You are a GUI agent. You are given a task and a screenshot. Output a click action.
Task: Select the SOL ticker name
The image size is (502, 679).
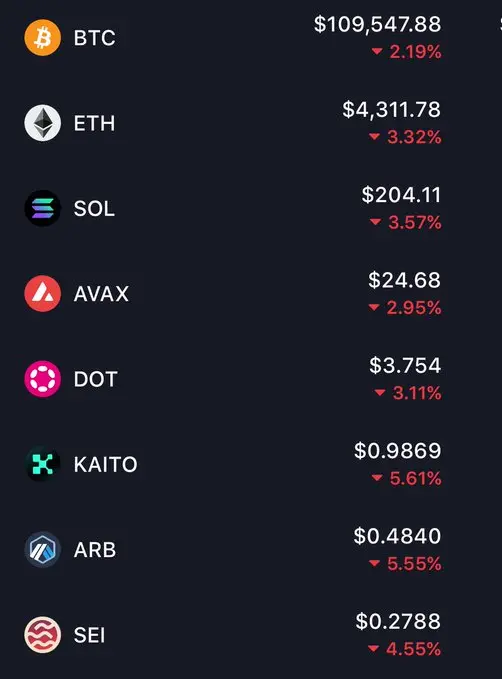click(94, 209)
